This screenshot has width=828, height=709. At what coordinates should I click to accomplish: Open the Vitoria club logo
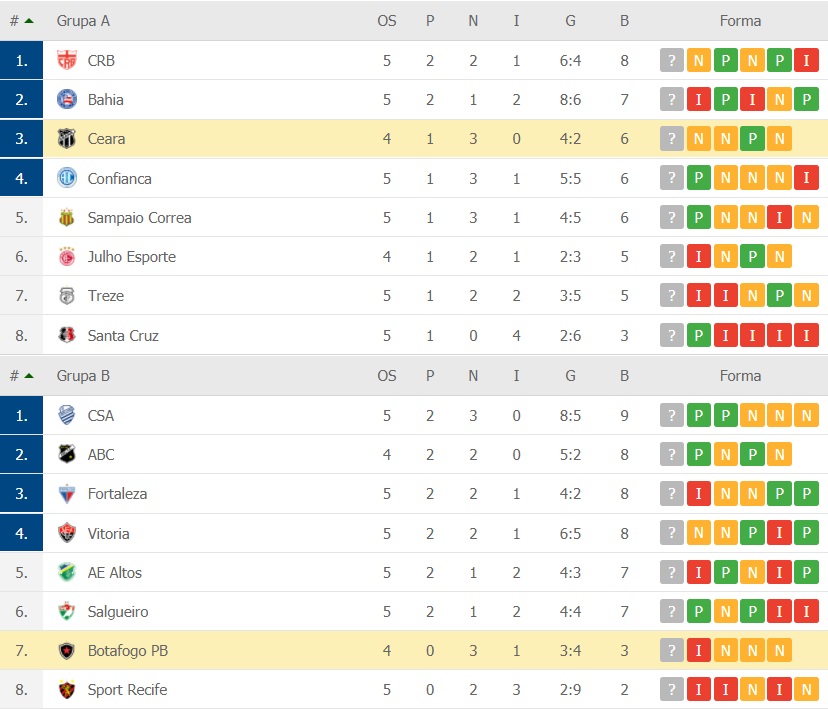[67, 533]
